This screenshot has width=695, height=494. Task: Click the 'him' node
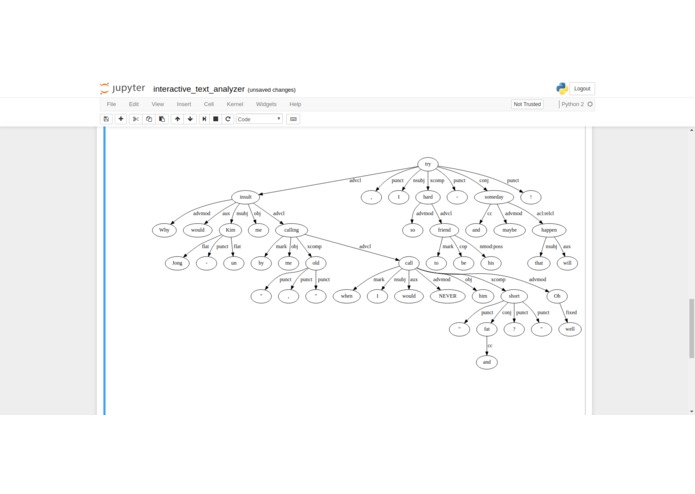(483, 296)
